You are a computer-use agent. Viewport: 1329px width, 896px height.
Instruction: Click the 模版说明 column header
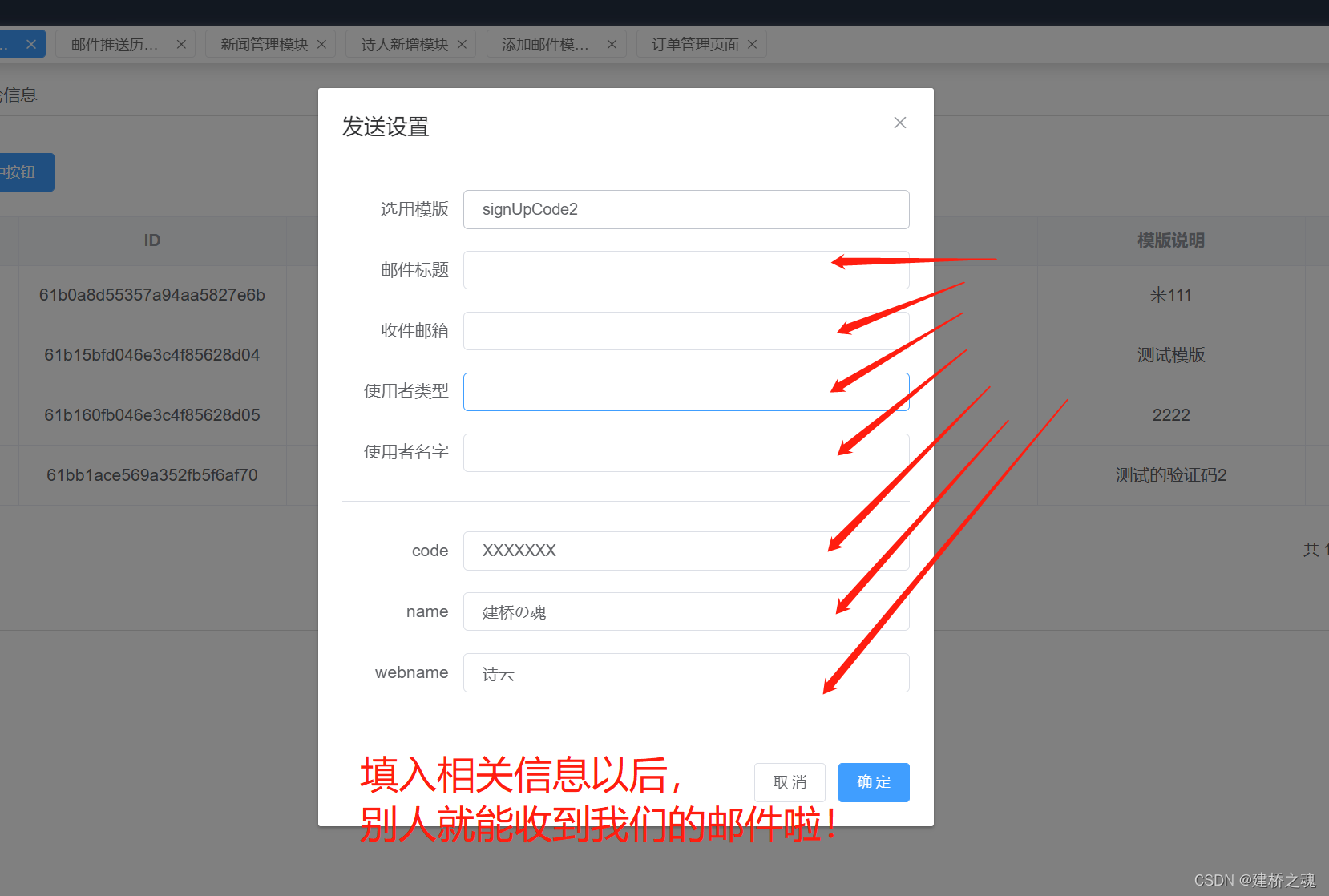(1171, 240)
